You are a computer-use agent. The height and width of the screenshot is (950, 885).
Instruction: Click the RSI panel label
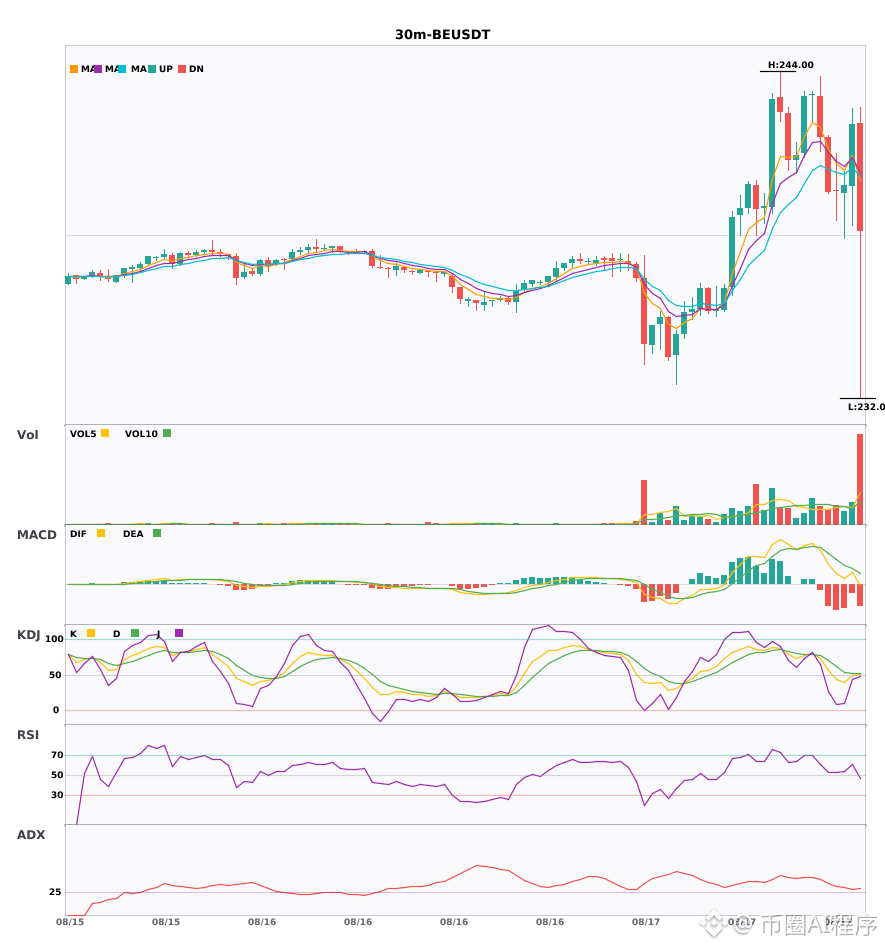tap(28, 735)
